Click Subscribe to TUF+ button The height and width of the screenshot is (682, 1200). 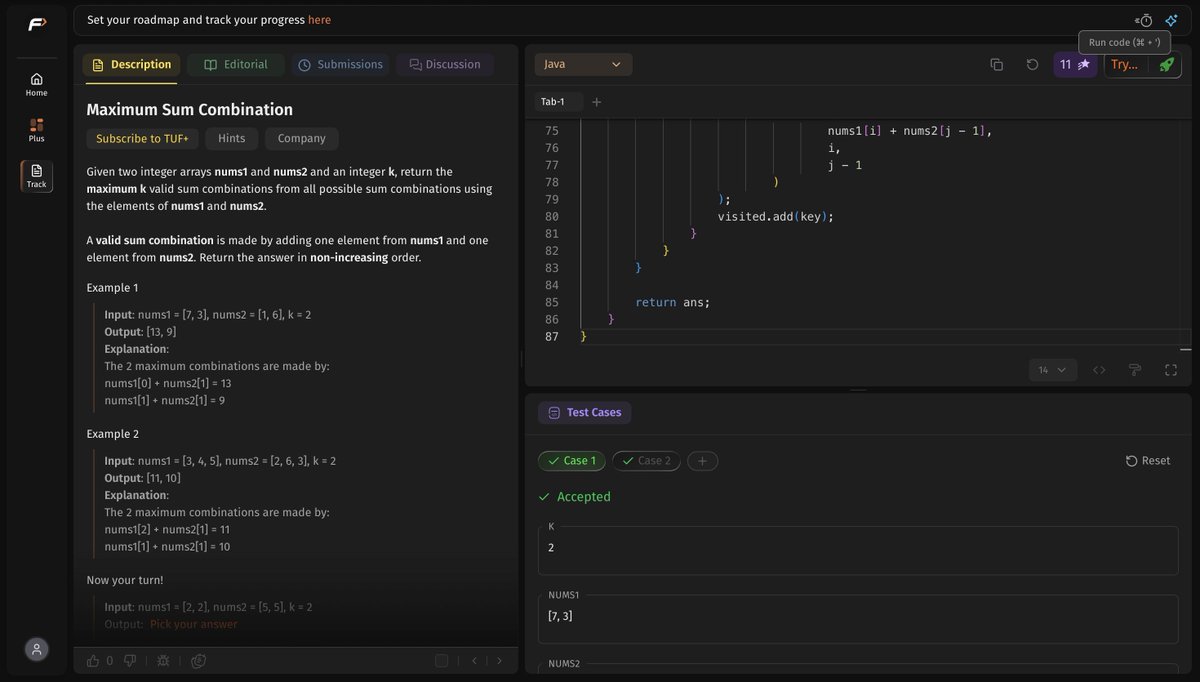tap(142, 139)
